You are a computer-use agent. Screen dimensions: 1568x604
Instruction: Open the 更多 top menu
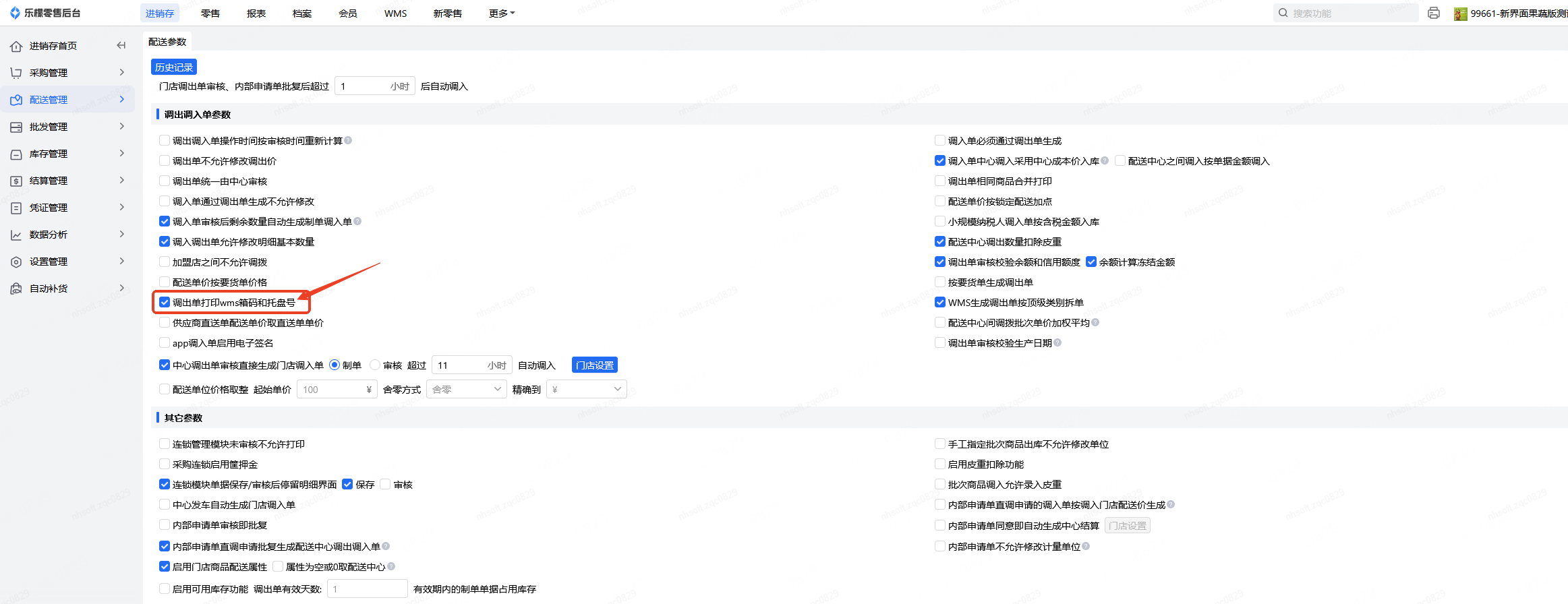click(x=501, y=13)
